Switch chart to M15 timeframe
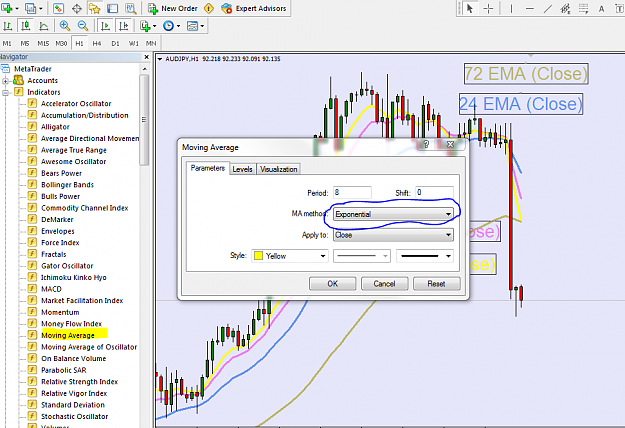 pos(43,43)
